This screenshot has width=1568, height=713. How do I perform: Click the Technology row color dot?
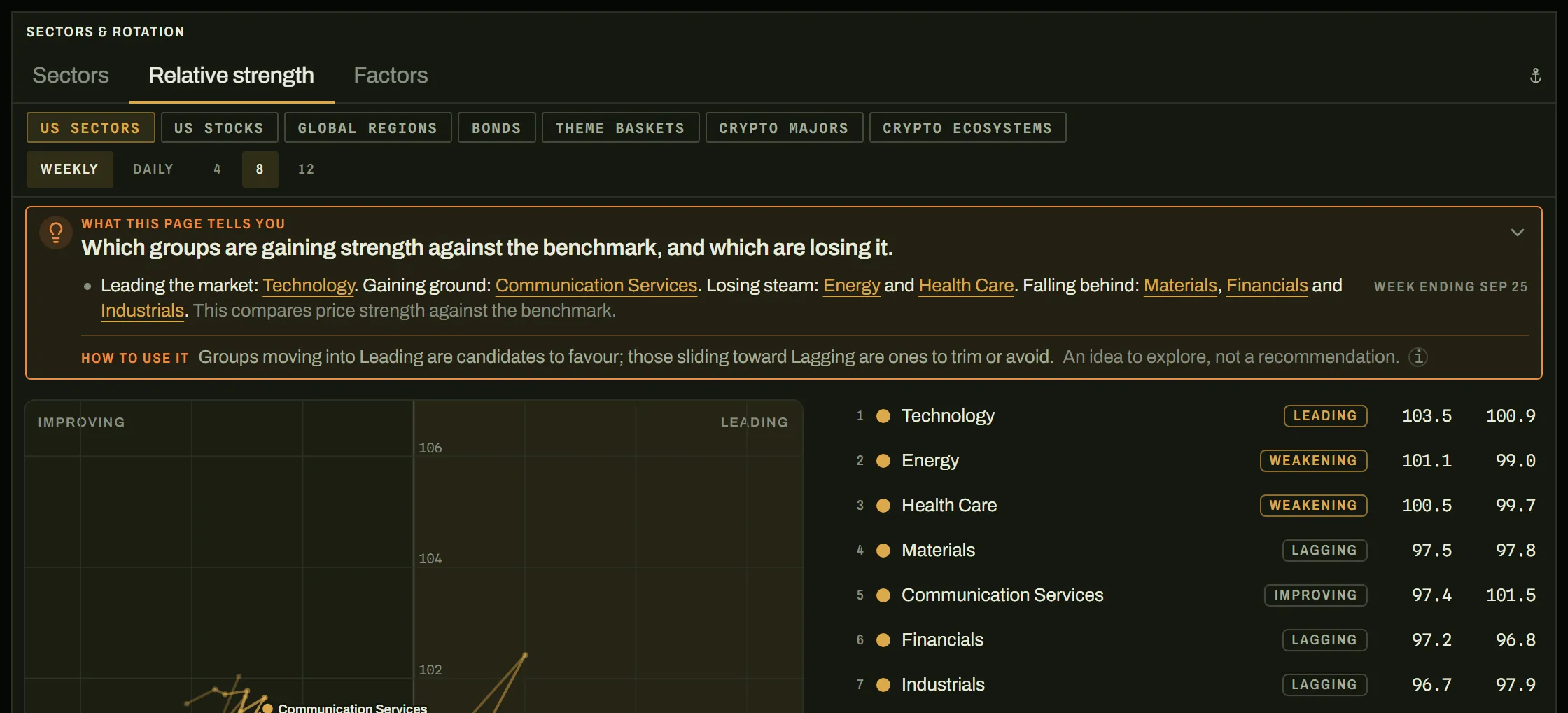tap(883, 416)
